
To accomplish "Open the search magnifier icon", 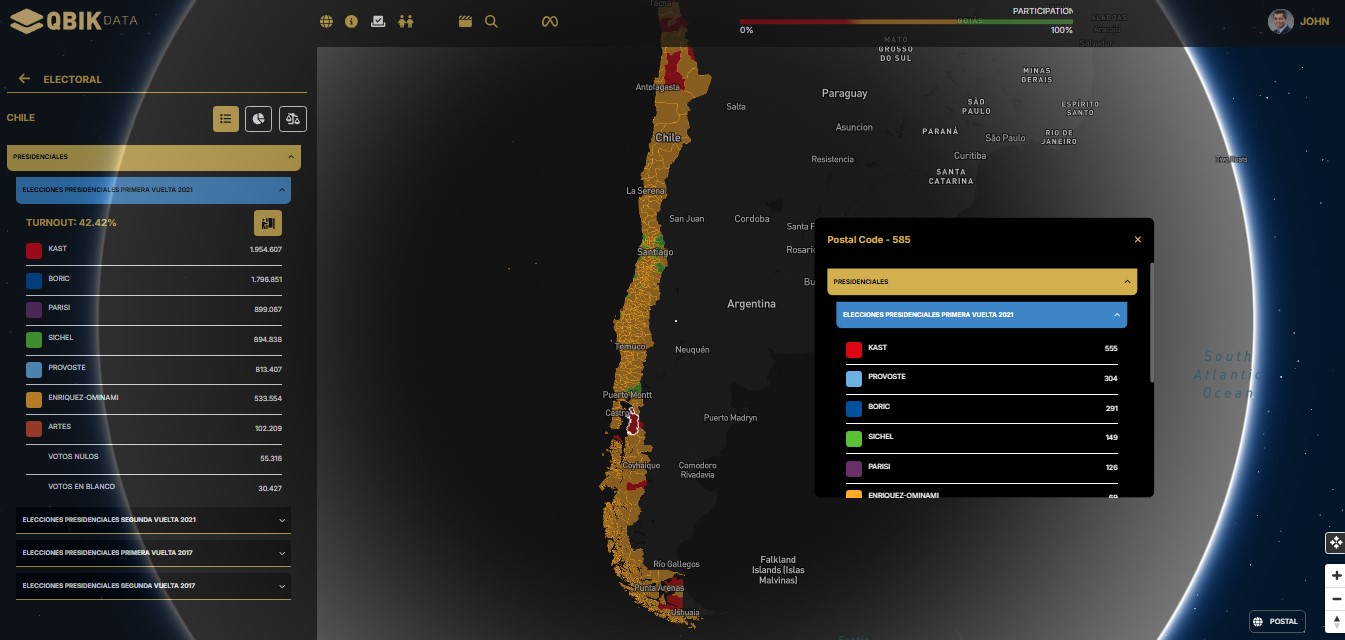I will pyautogui.click(x=491, y=21).
